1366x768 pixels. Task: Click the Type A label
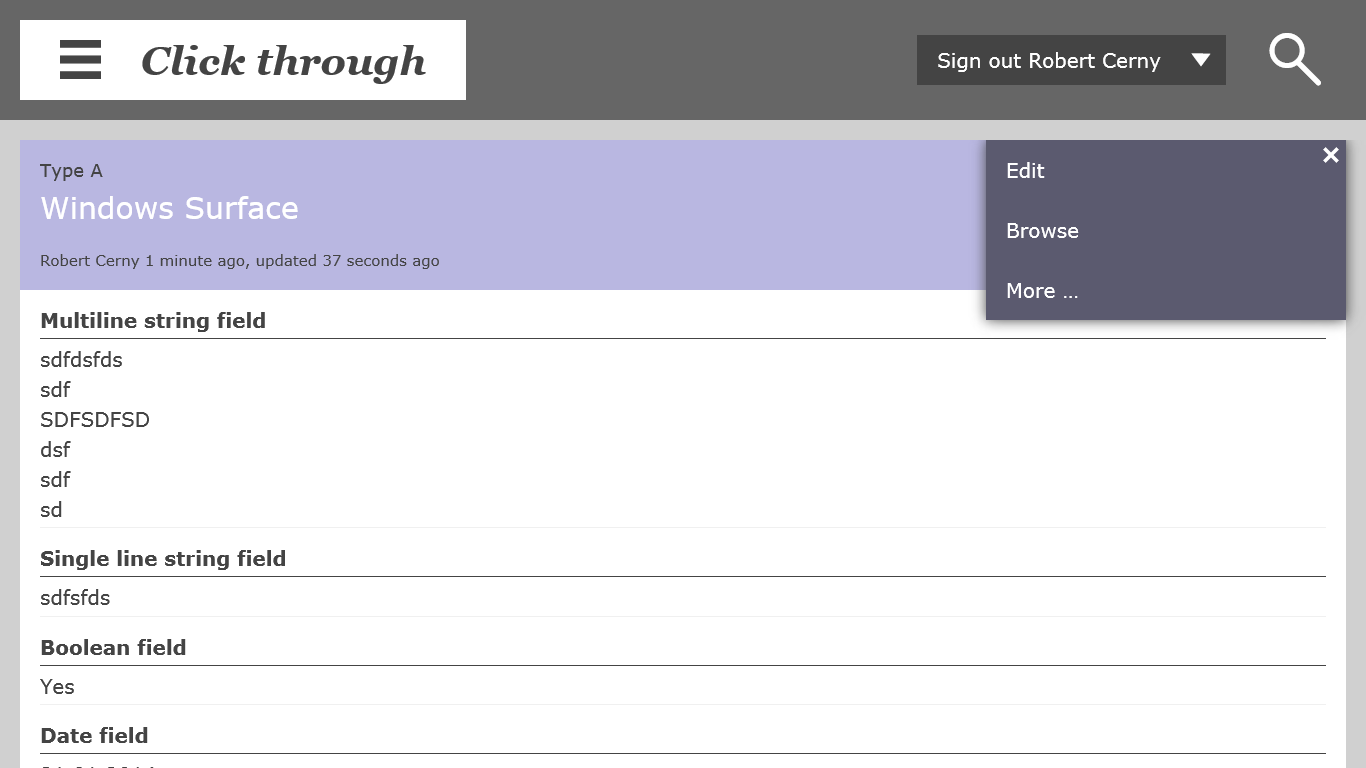(71, 171)
